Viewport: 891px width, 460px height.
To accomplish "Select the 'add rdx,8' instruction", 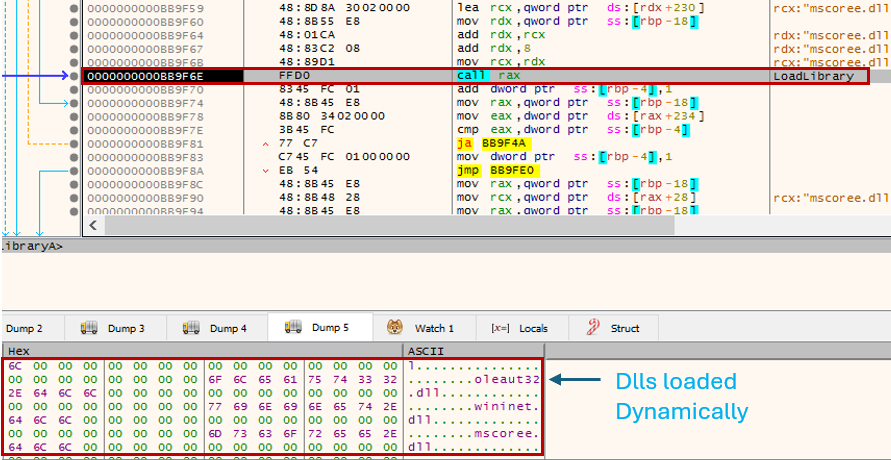I will coord(493,49).
